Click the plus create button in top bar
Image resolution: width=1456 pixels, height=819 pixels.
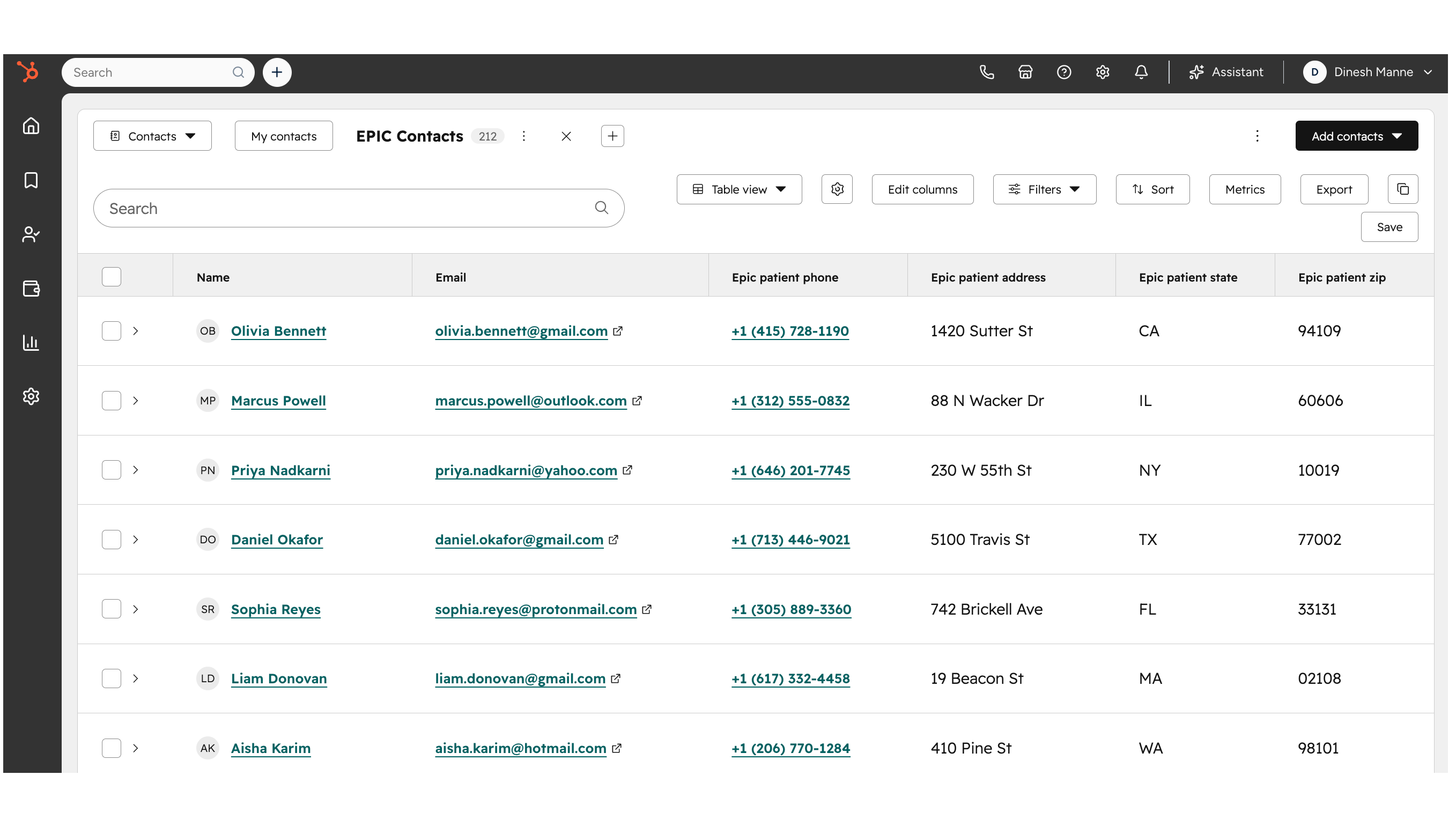coord(277,72)
